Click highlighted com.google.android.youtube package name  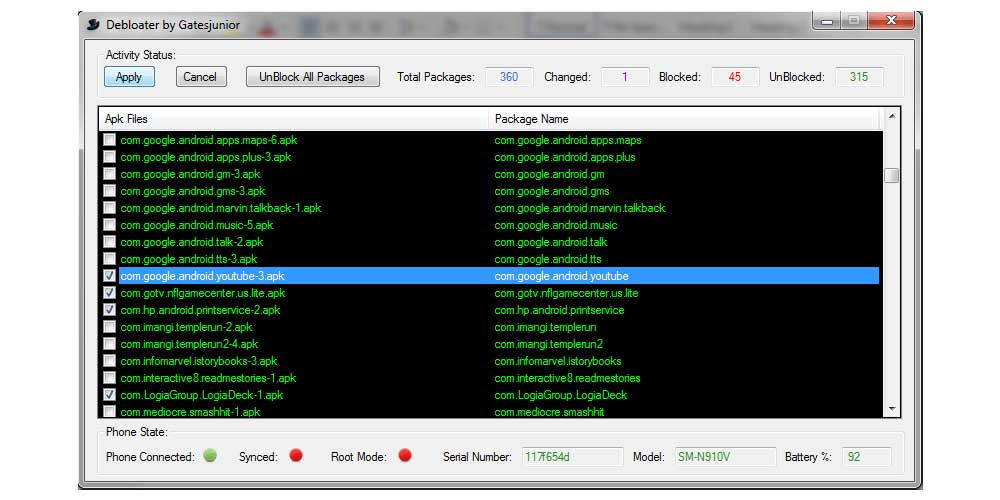coord(561,276)
